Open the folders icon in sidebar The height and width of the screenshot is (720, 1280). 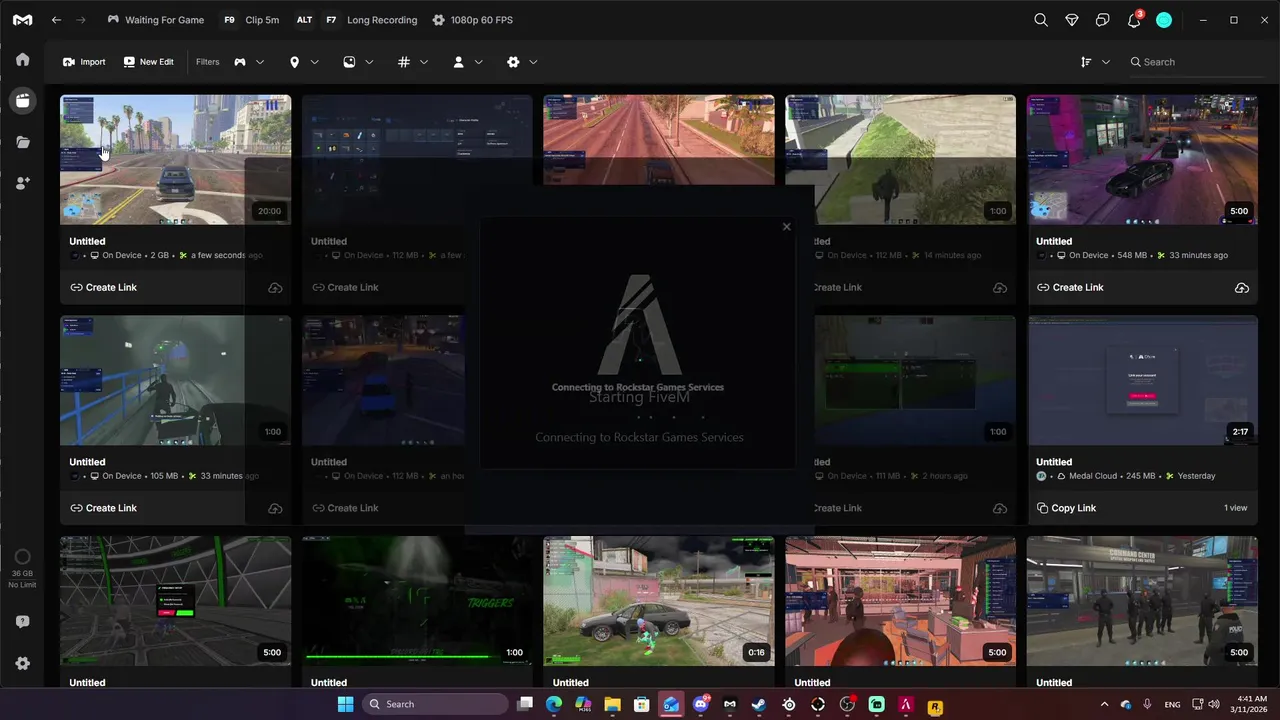point(22,142)
